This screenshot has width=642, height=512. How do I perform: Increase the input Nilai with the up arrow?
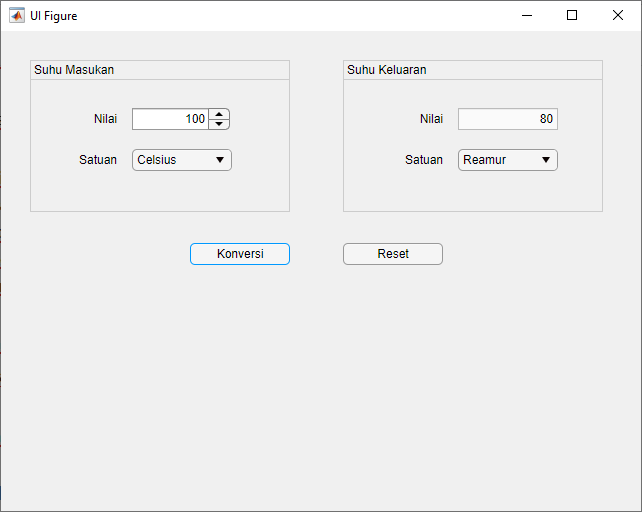click(219, 114)
